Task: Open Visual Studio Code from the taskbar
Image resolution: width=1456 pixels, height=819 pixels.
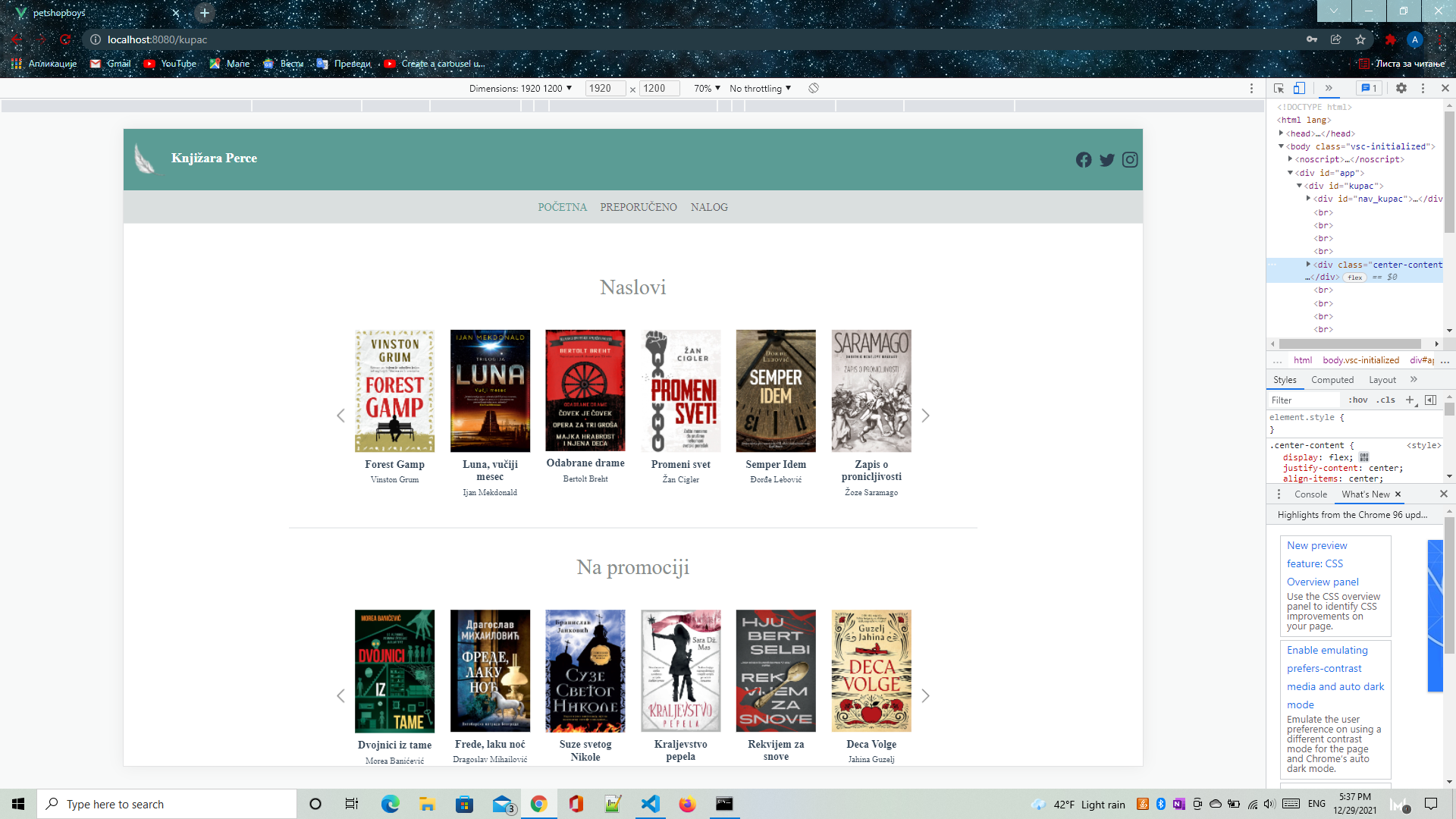Action: tap(651, 804)
